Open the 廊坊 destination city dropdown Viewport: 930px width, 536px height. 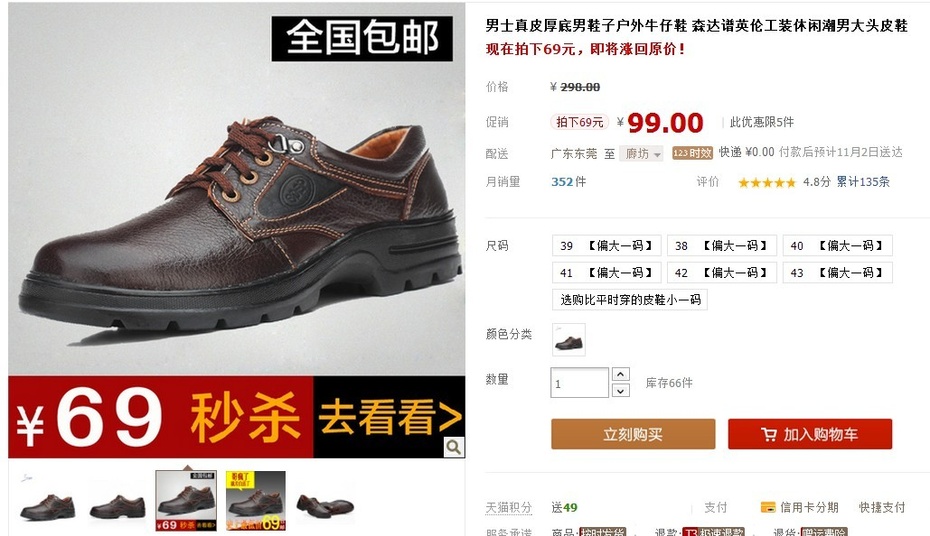pyautogui.click(x=641, y=154)
